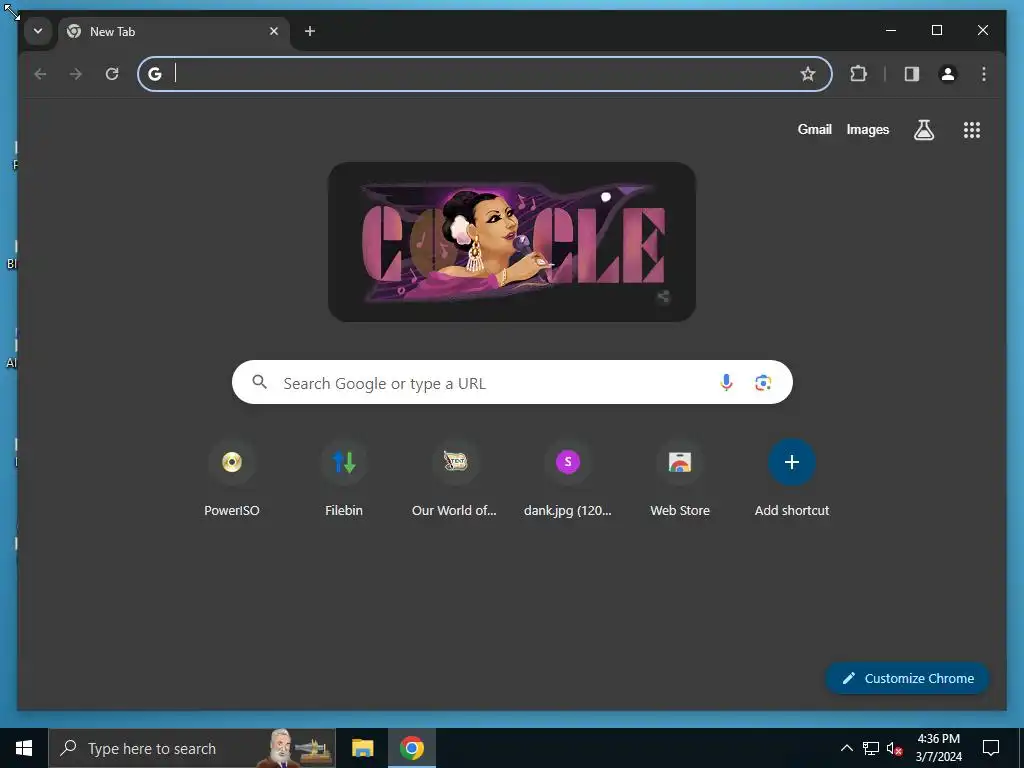Reload the page
The height and width of the screenshot is (768, 1024).
tap(112, 74)
